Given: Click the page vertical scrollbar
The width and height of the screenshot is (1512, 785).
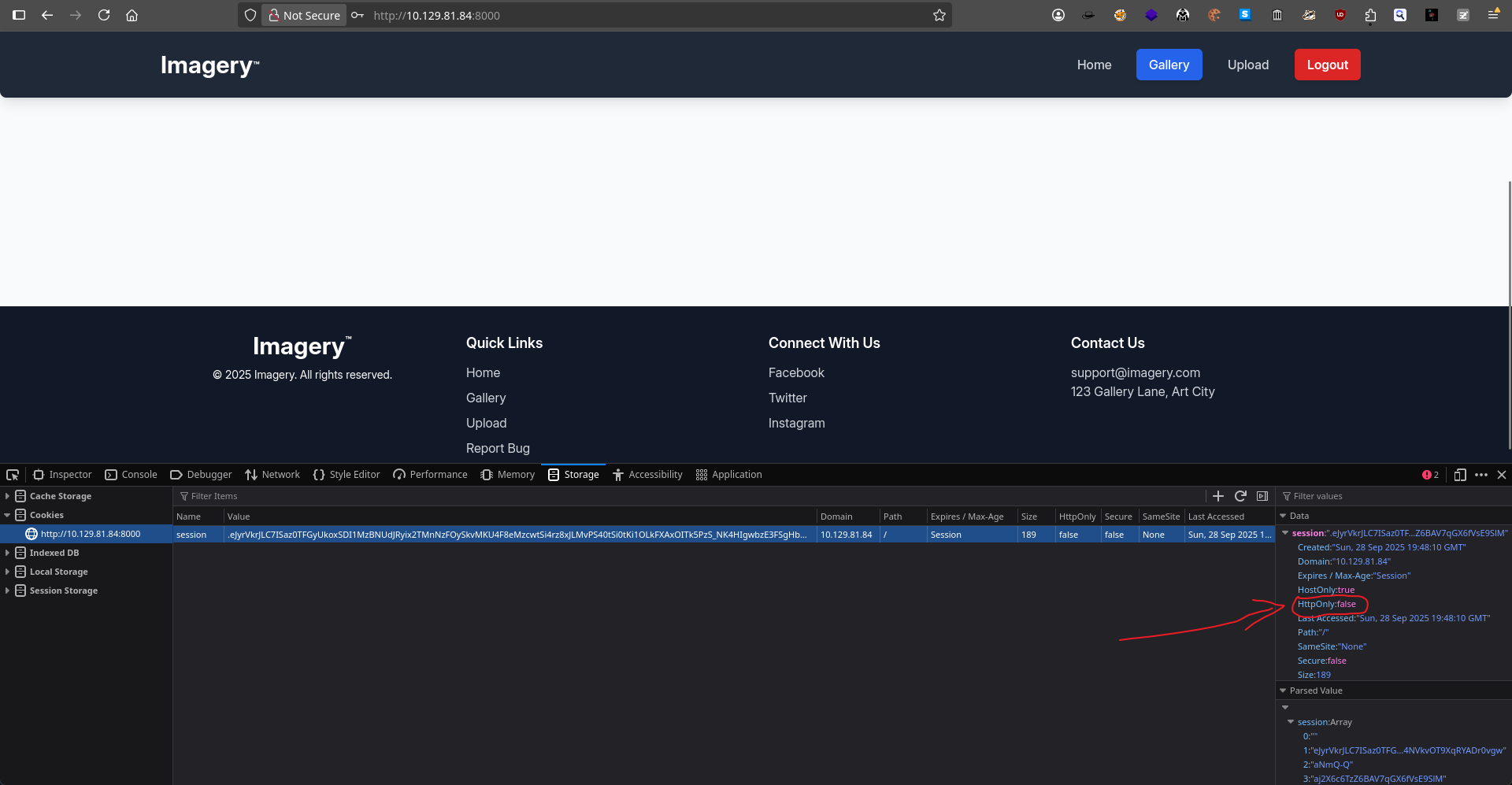Looking at the screenshot, I should pyautogui.click(x=1509, y=315).
